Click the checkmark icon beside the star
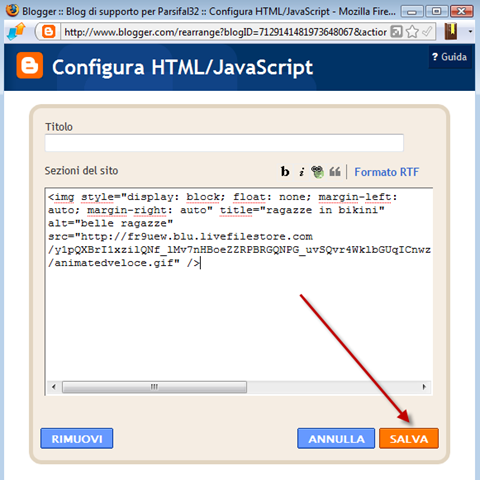 427,32
